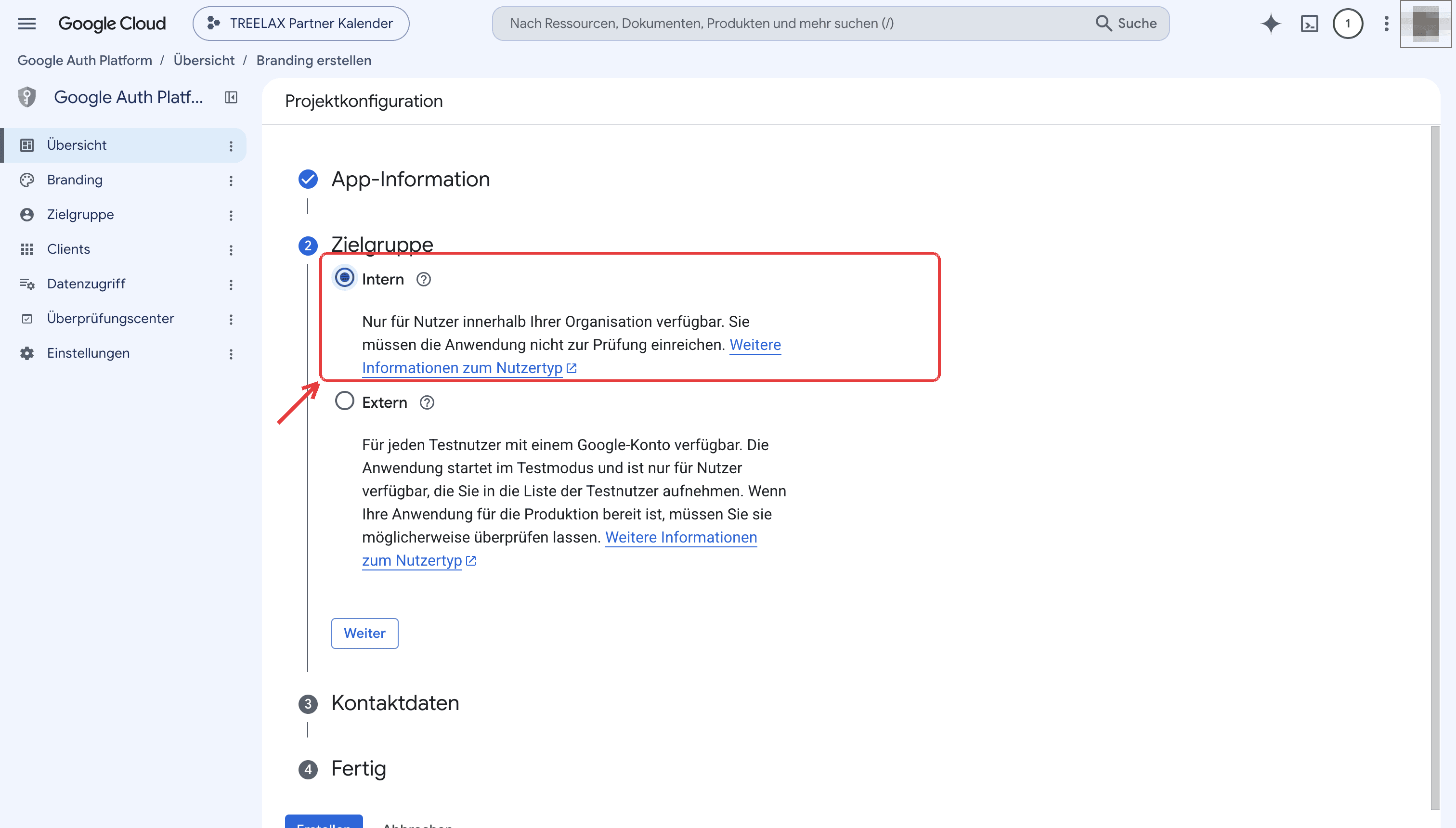Select the Extern radio option

click(345, 401)
